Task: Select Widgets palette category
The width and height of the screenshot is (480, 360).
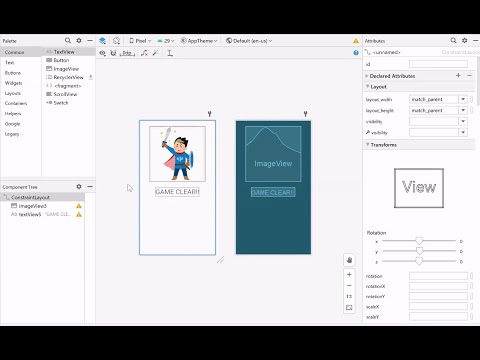Action: [13, 83]
